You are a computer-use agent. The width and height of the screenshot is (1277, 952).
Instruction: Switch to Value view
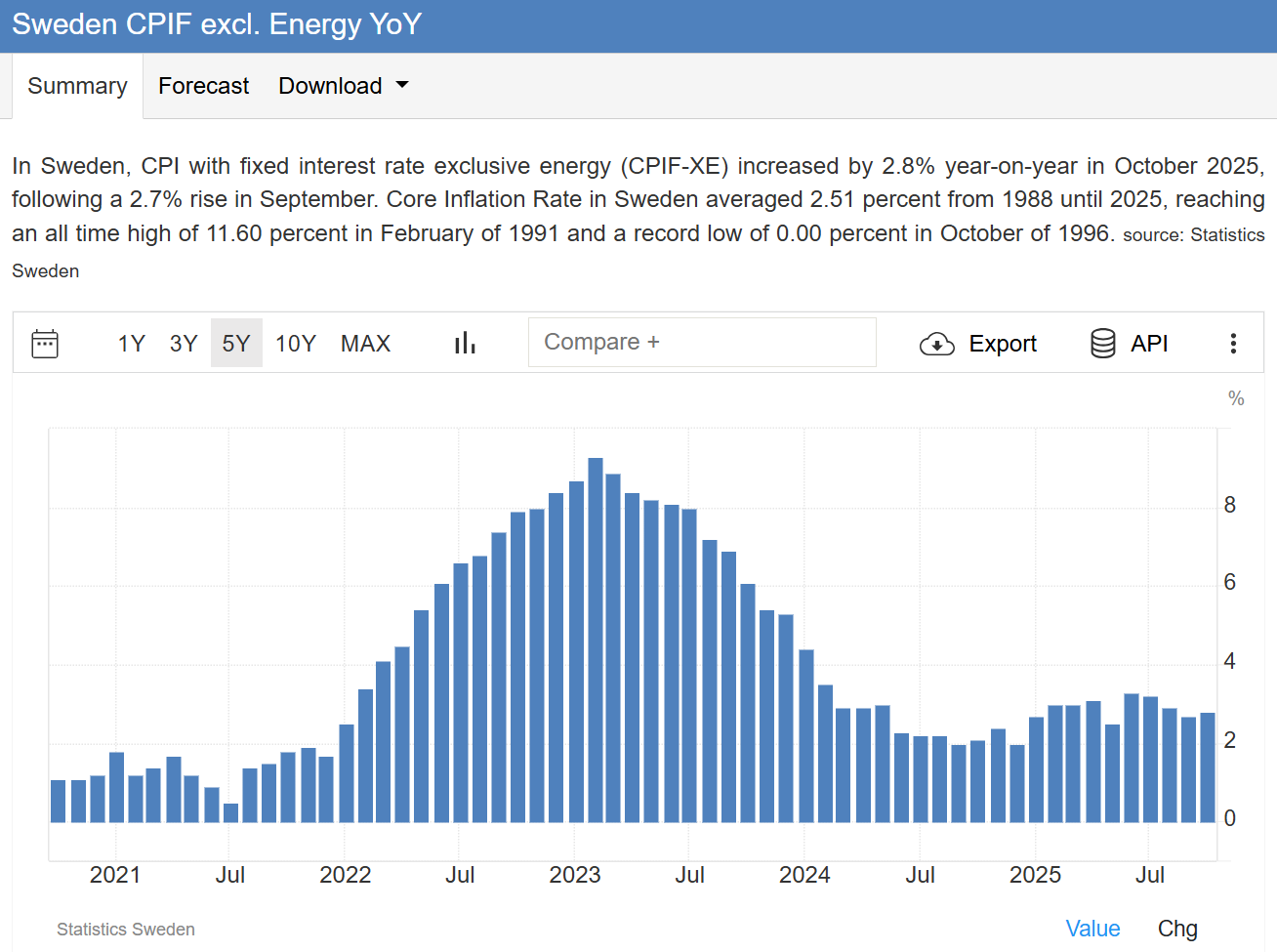pos(1092,929)
